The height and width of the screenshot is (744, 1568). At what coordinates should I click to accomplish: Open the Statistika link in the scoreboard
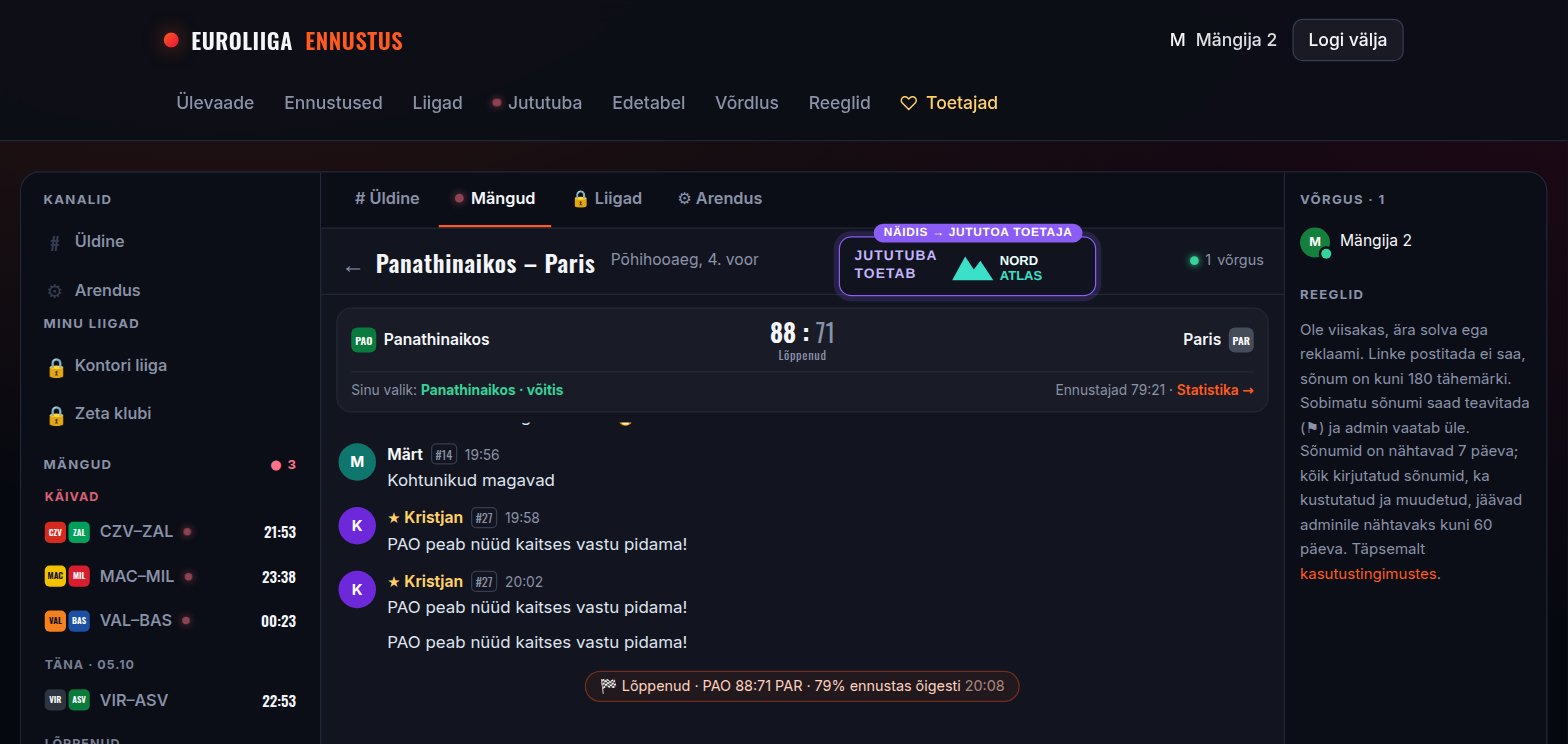click(x=1215, y=390)
